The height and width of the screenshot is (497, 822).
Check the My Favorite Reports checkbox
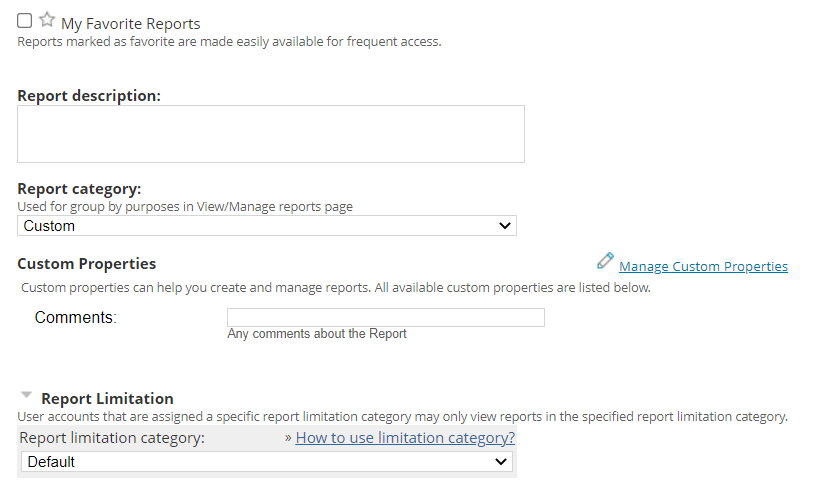pos(25,21)
